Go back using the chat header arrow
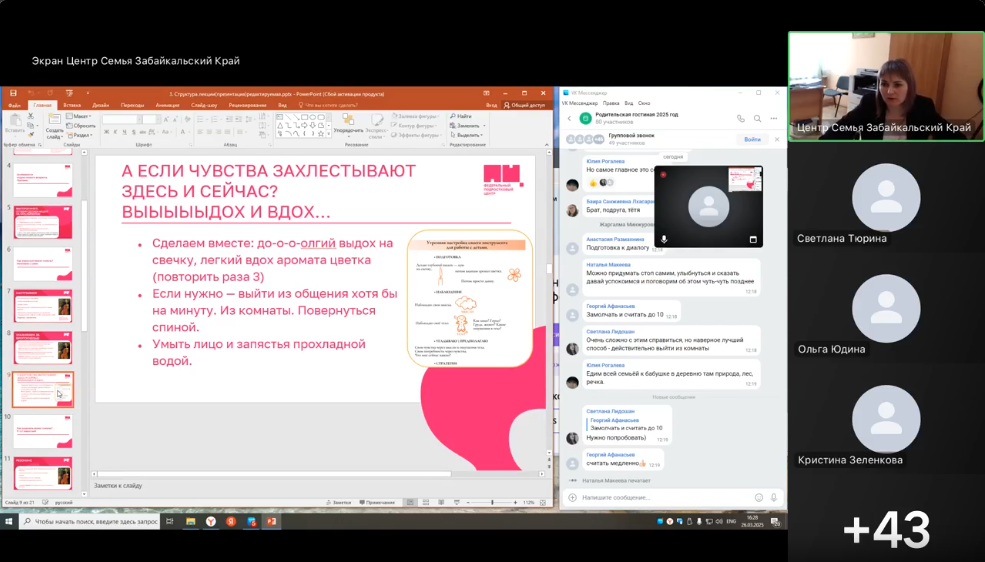 coord(569,118)
